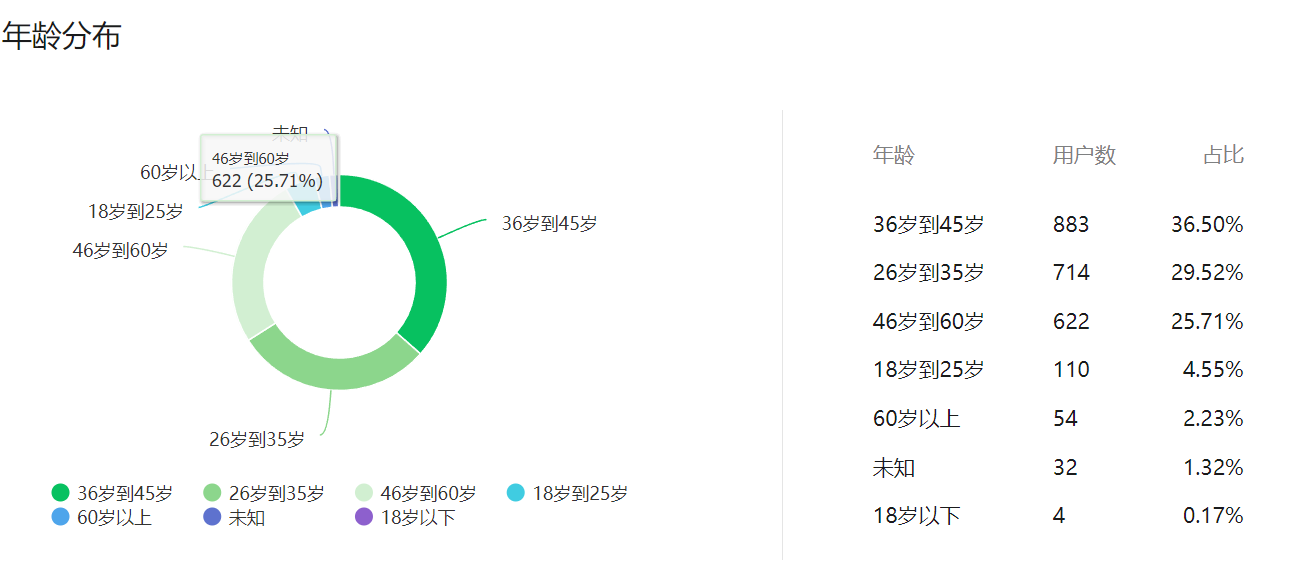
Task: Click the 18岁到25岁 cyan legend marker
Action: click(516, 493)
